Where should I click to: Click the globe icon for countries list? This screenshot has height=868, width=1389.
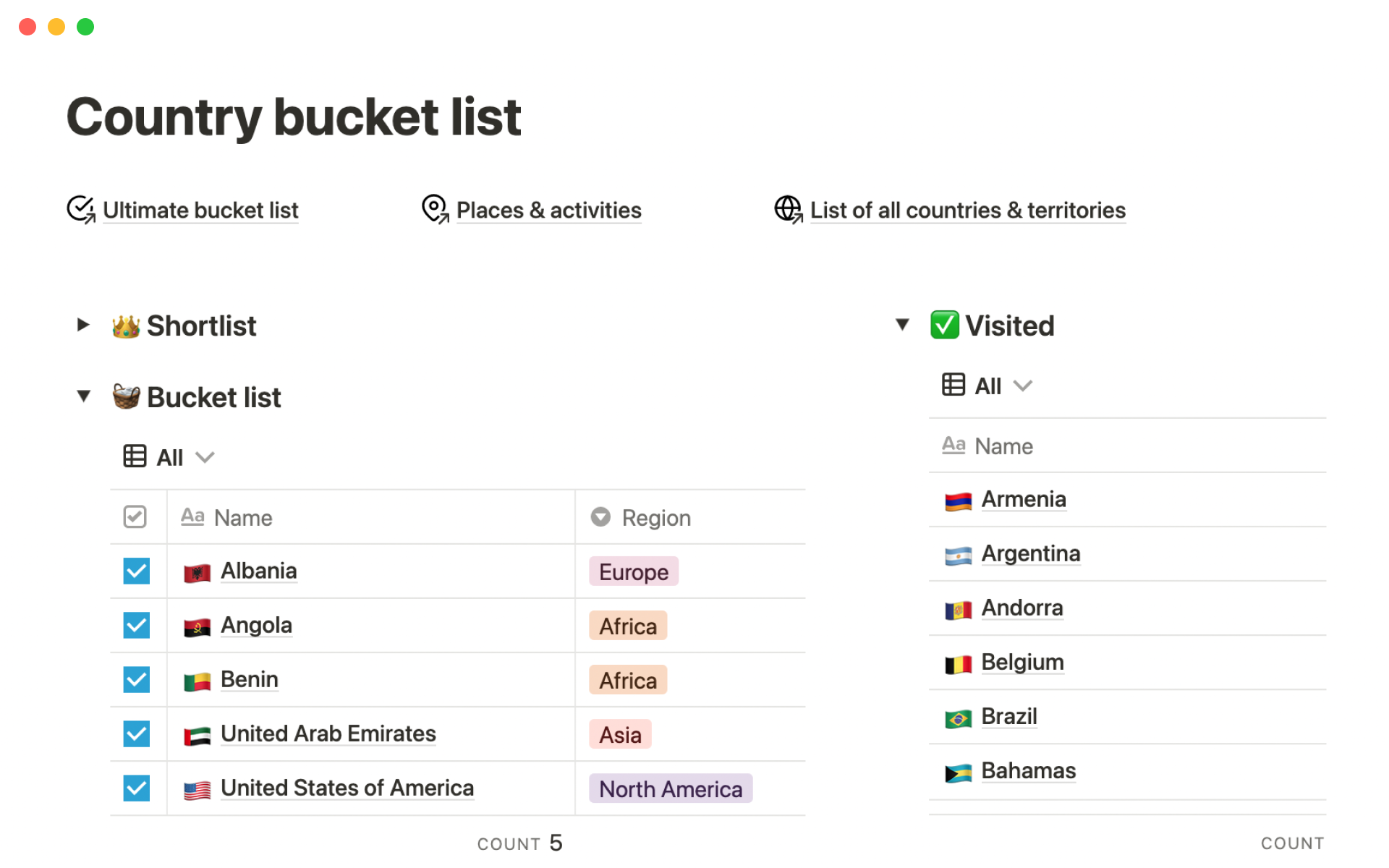[x=788, y=209]
